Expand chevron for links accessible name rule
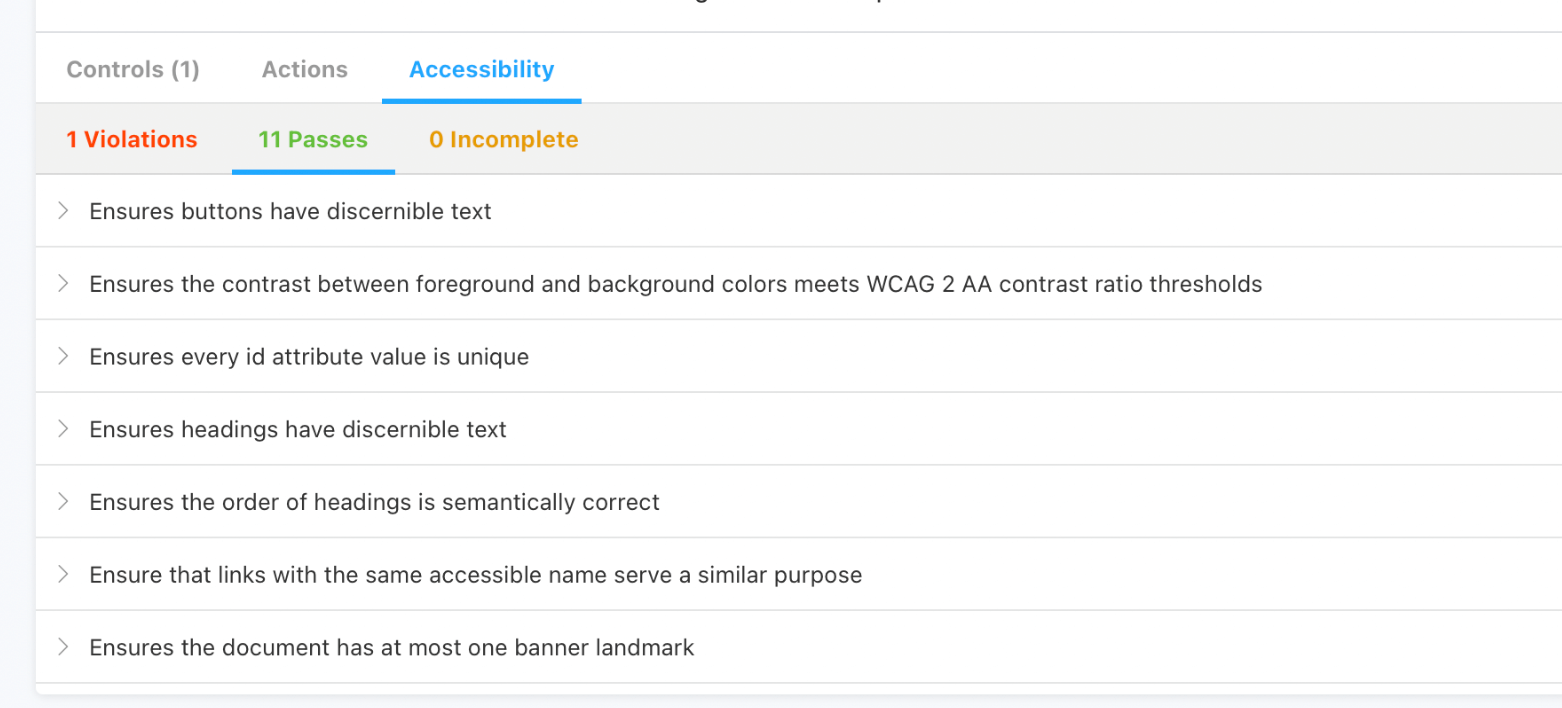Viewport: 1562px width, 708px height. pyautogui.click(x=63, y=575)
